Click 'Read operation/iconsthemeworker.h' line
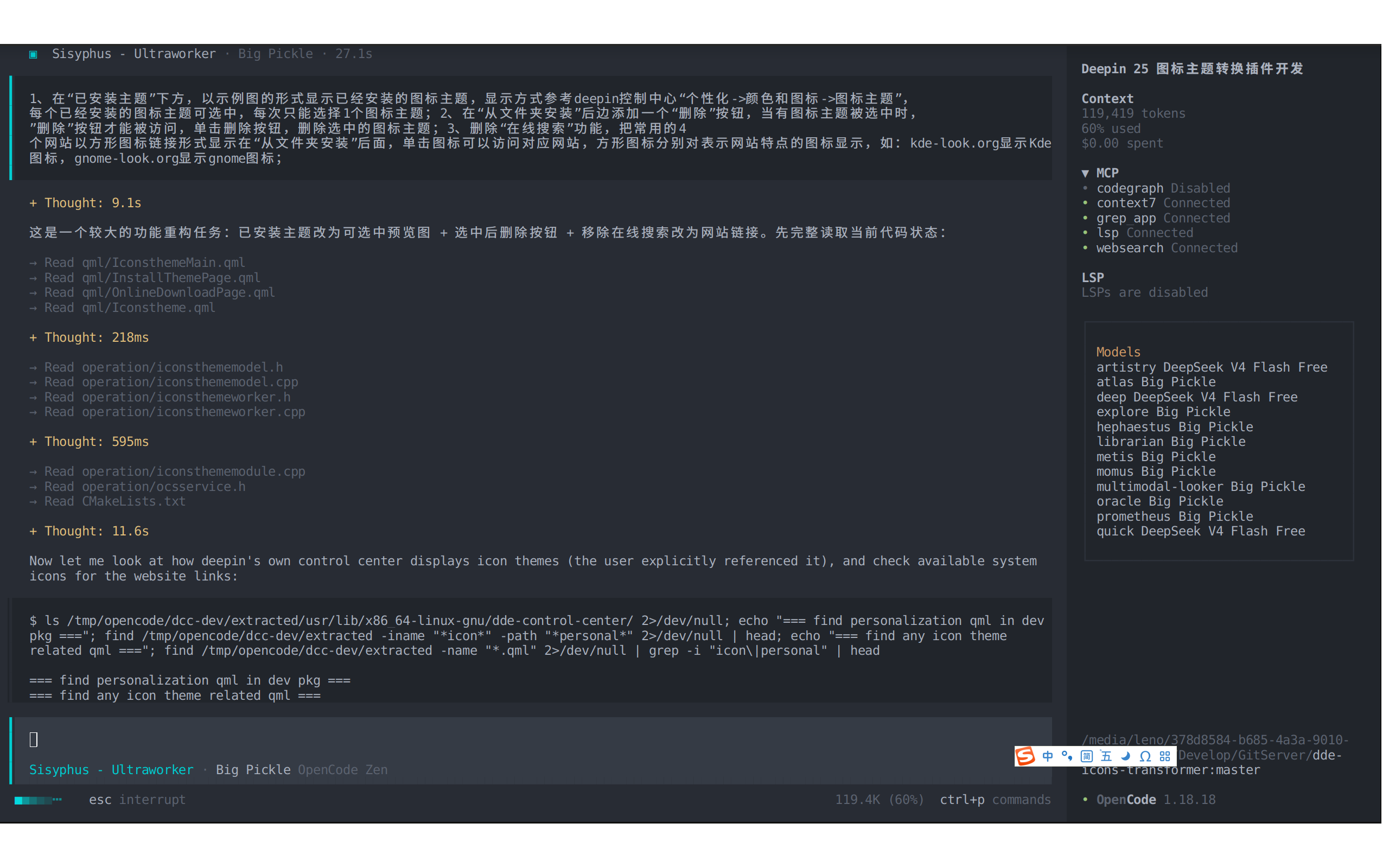Viewport: 1389px width, 868px height. 160,397
